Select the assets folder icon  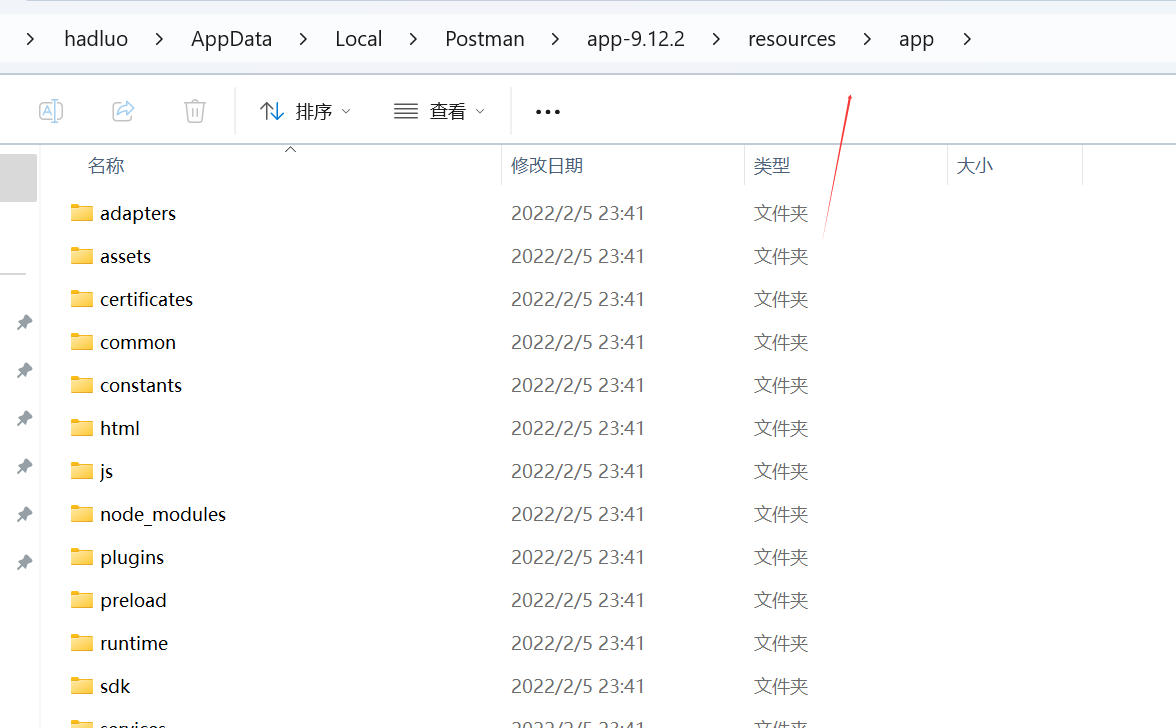[82, 256]
